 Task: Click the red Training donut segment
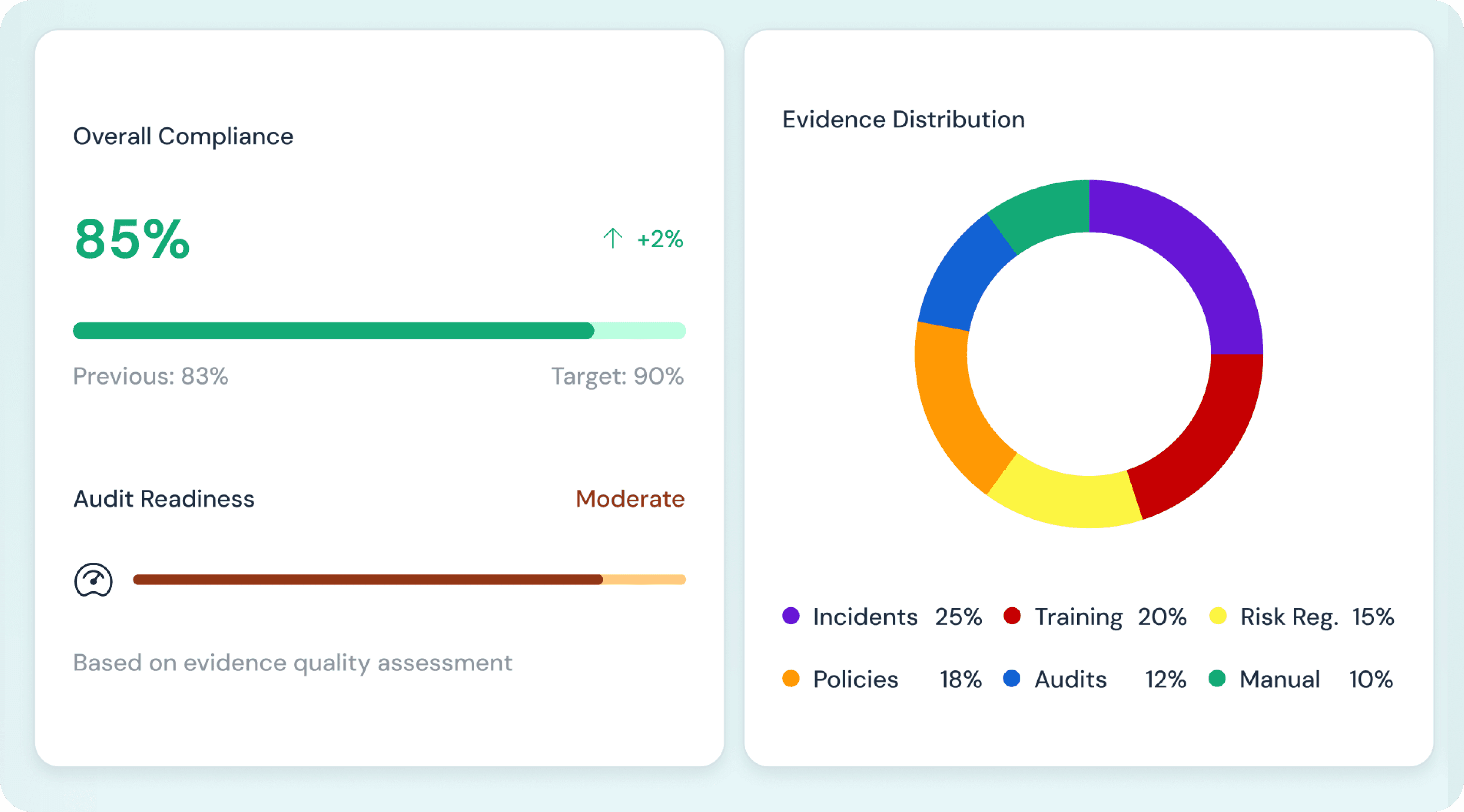(1209, 440)
